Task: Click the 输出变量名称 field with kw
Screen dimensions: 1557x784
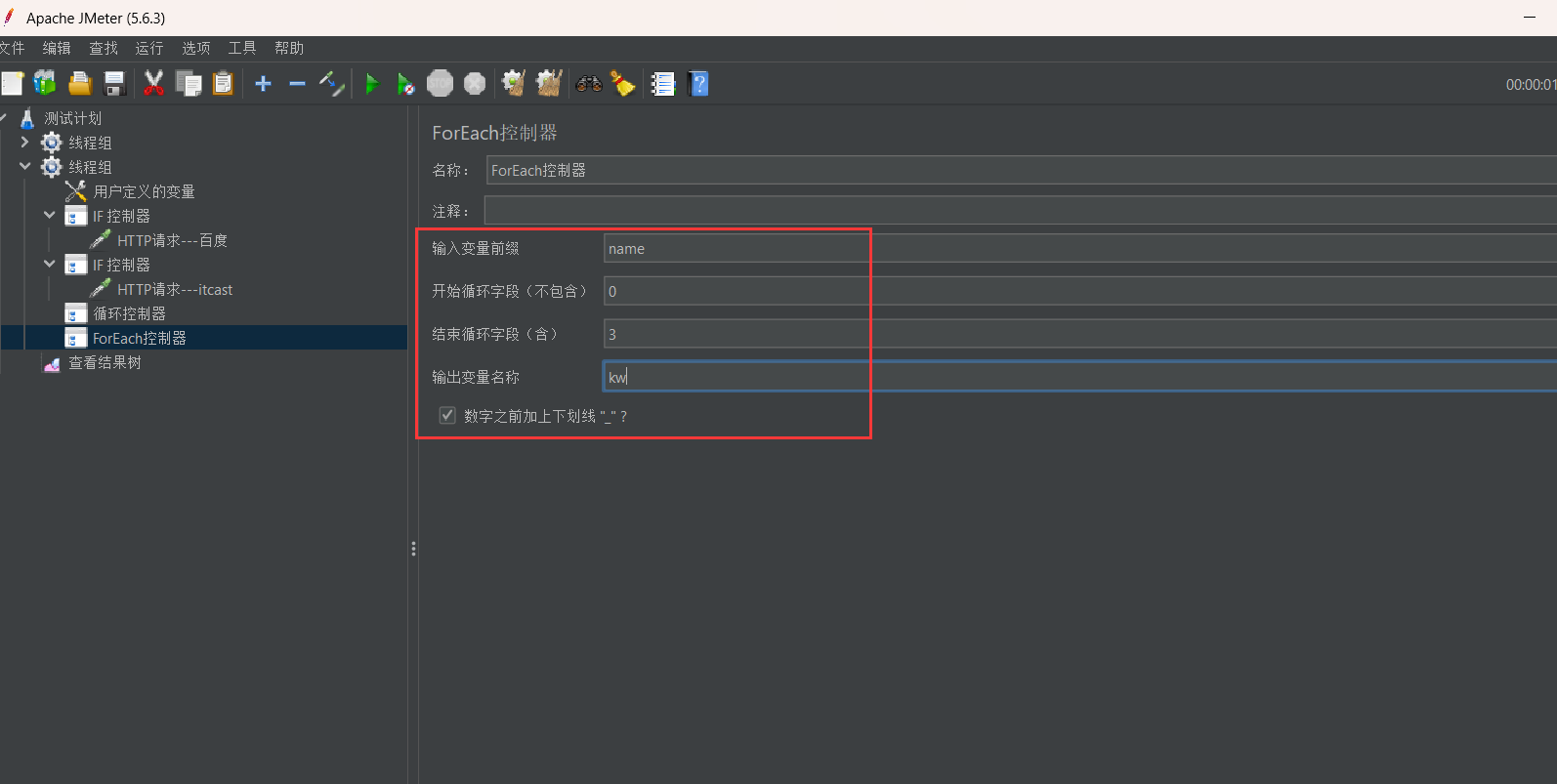Action: click(x=1079, y=377)
